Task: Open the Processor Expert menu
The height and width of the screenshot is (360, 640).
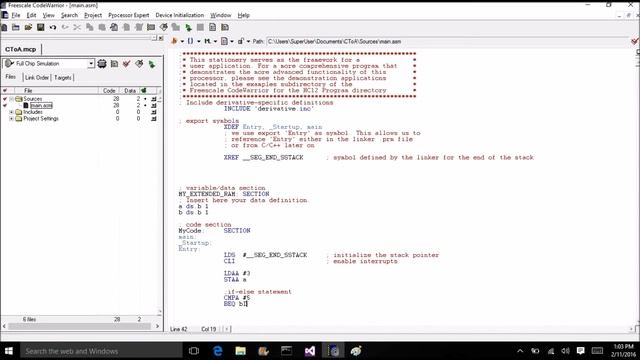Action: (129, 15)
